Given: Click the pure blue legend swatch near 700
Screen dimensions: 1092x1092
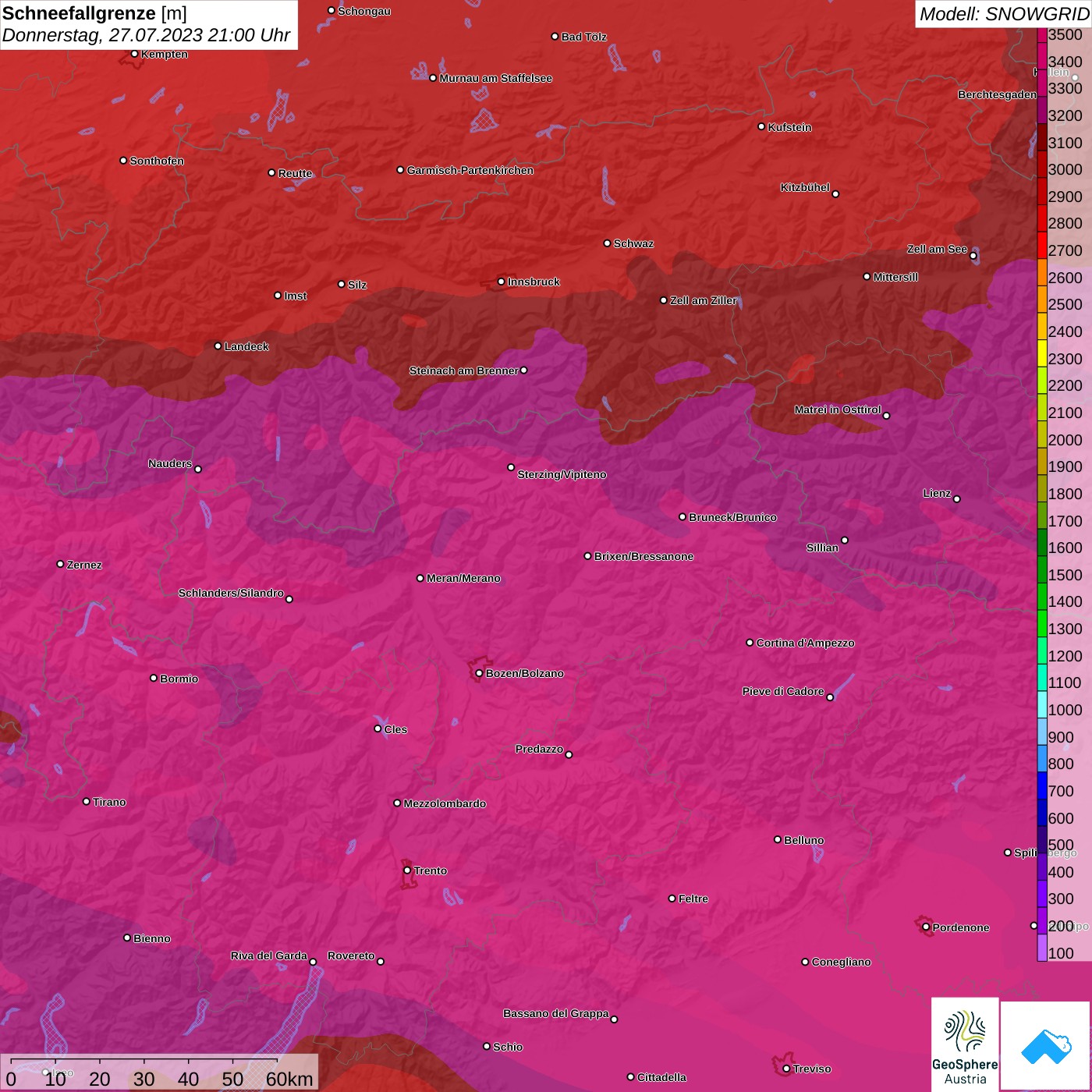Looking at the screenshot, I should [x=1042, y=785].
